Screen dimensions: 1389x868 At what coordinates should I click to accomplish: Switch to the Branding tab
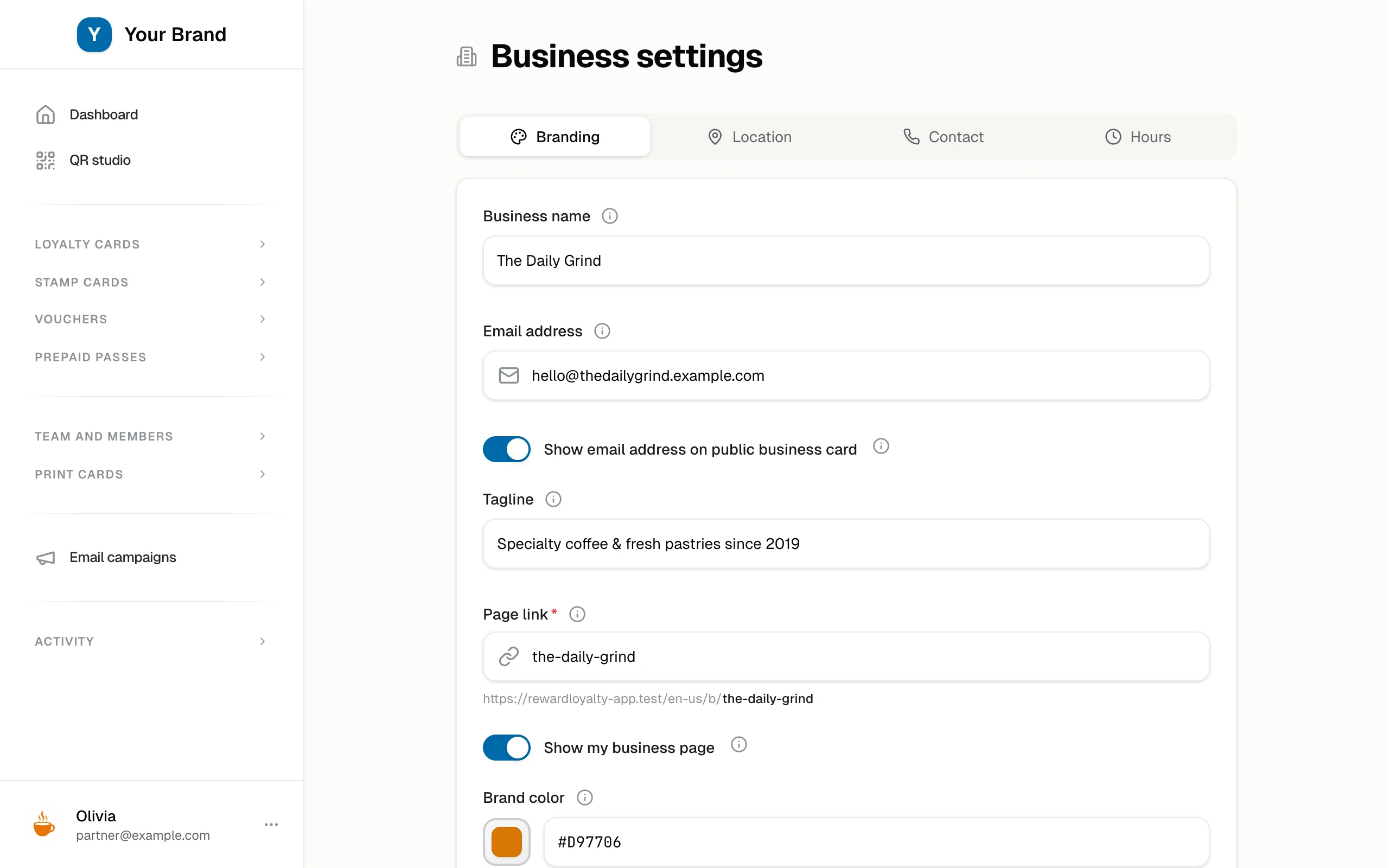[555, 137]
